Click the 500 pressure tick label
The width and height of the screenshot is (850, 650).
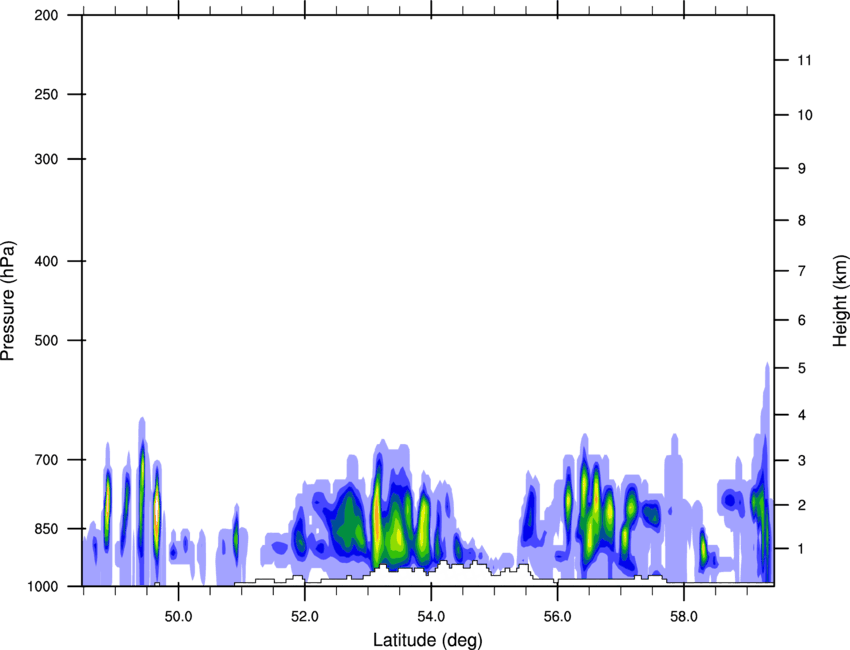pos(46,340)
